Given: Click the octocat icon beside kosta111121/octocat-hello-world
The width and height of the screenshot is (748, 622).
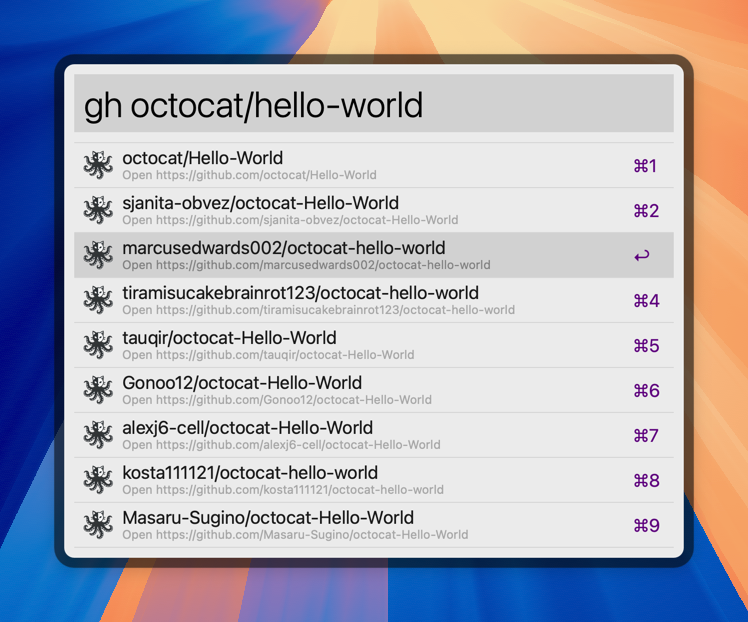Looking at the screenshot, I should tap(98, 480).
